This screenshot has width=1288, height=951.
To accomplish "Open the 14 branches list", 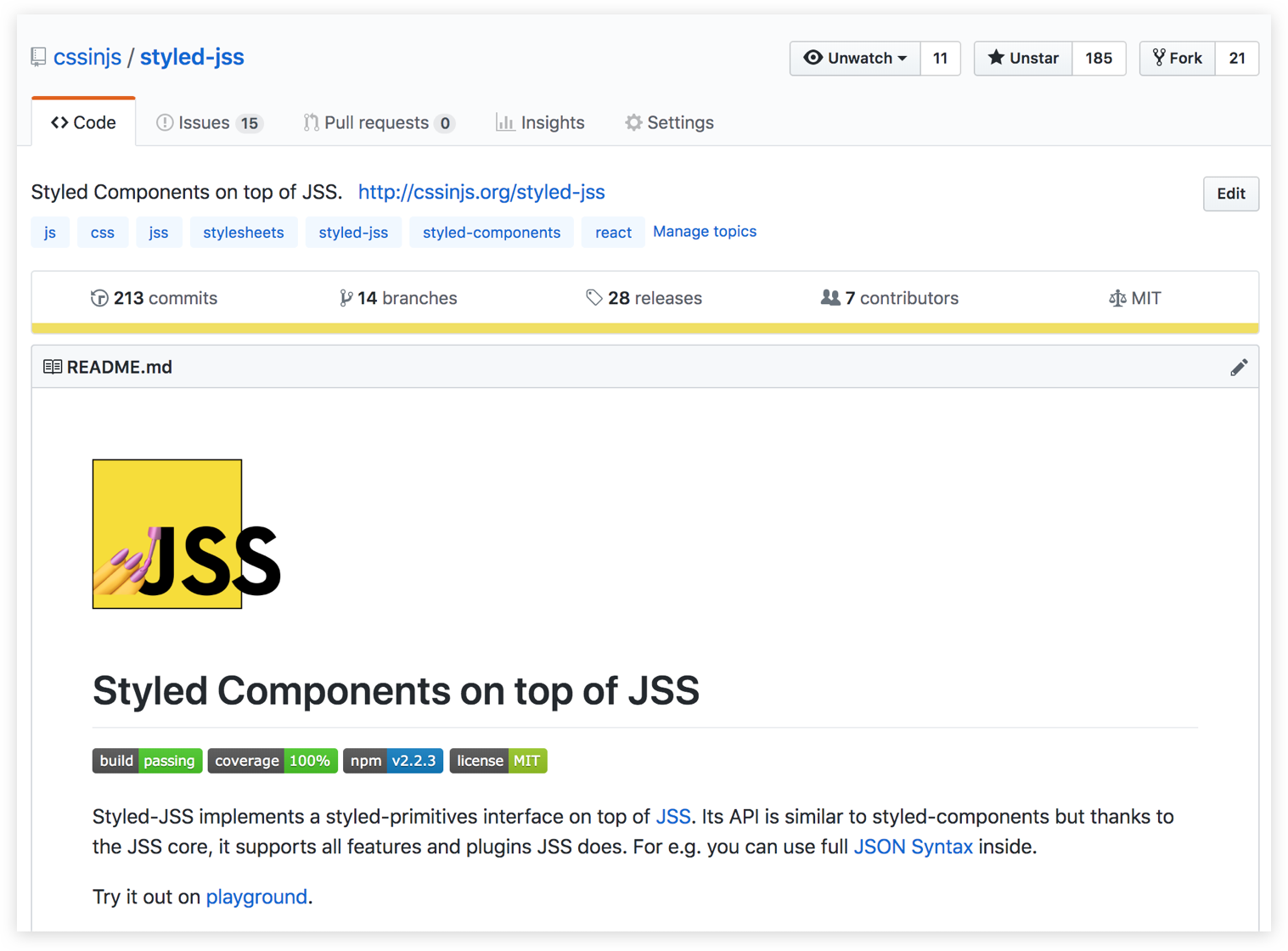I will tap(398, 298).
